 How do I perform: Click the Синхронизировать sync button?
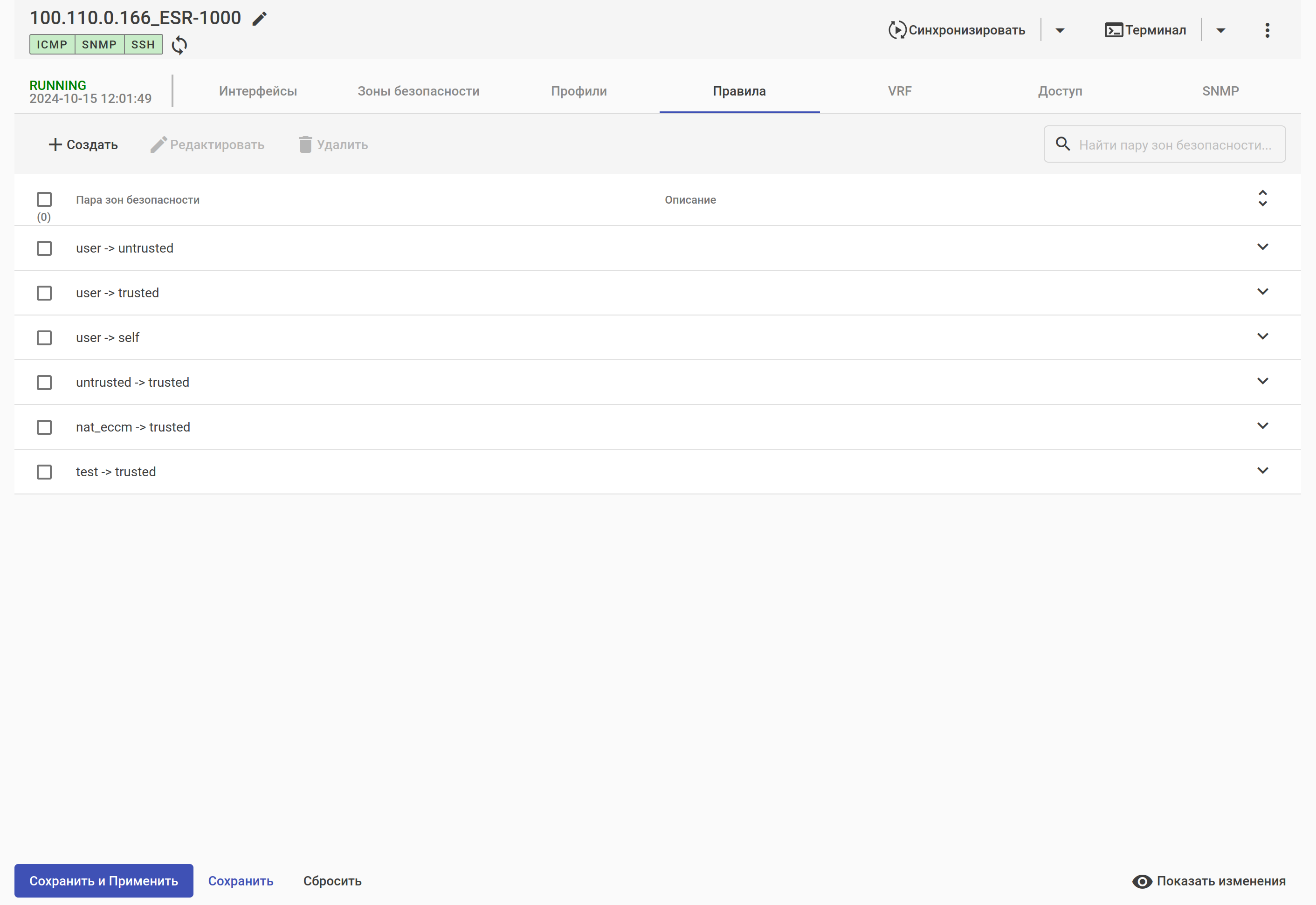pyautogui.click(x=957, y=30)
